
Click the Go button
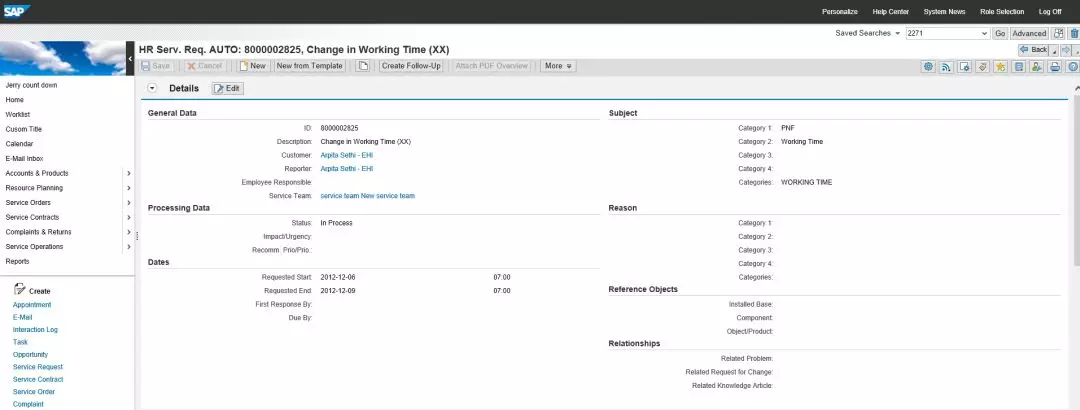click(1000, 33)
